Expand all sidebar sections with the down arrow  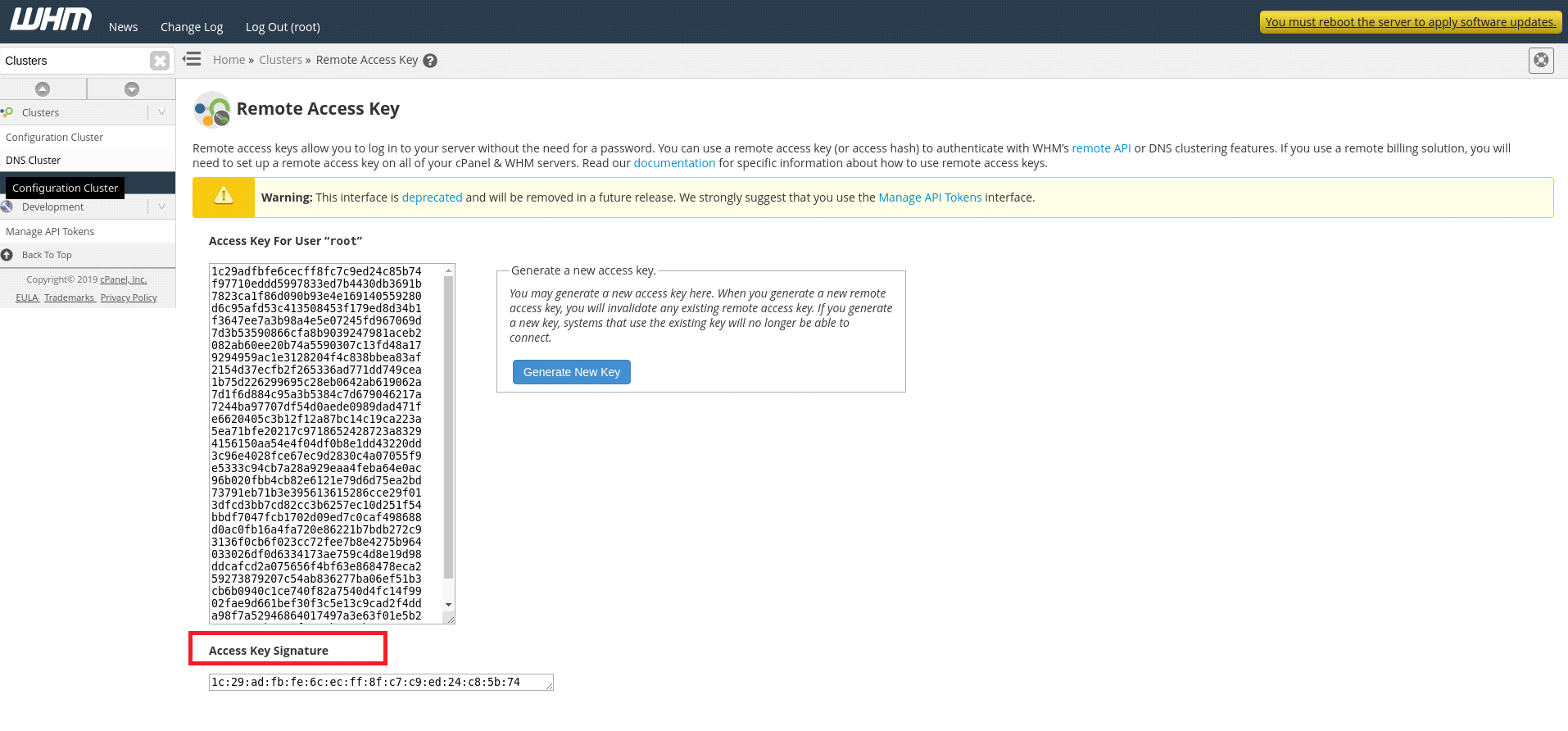pos(132,89)
